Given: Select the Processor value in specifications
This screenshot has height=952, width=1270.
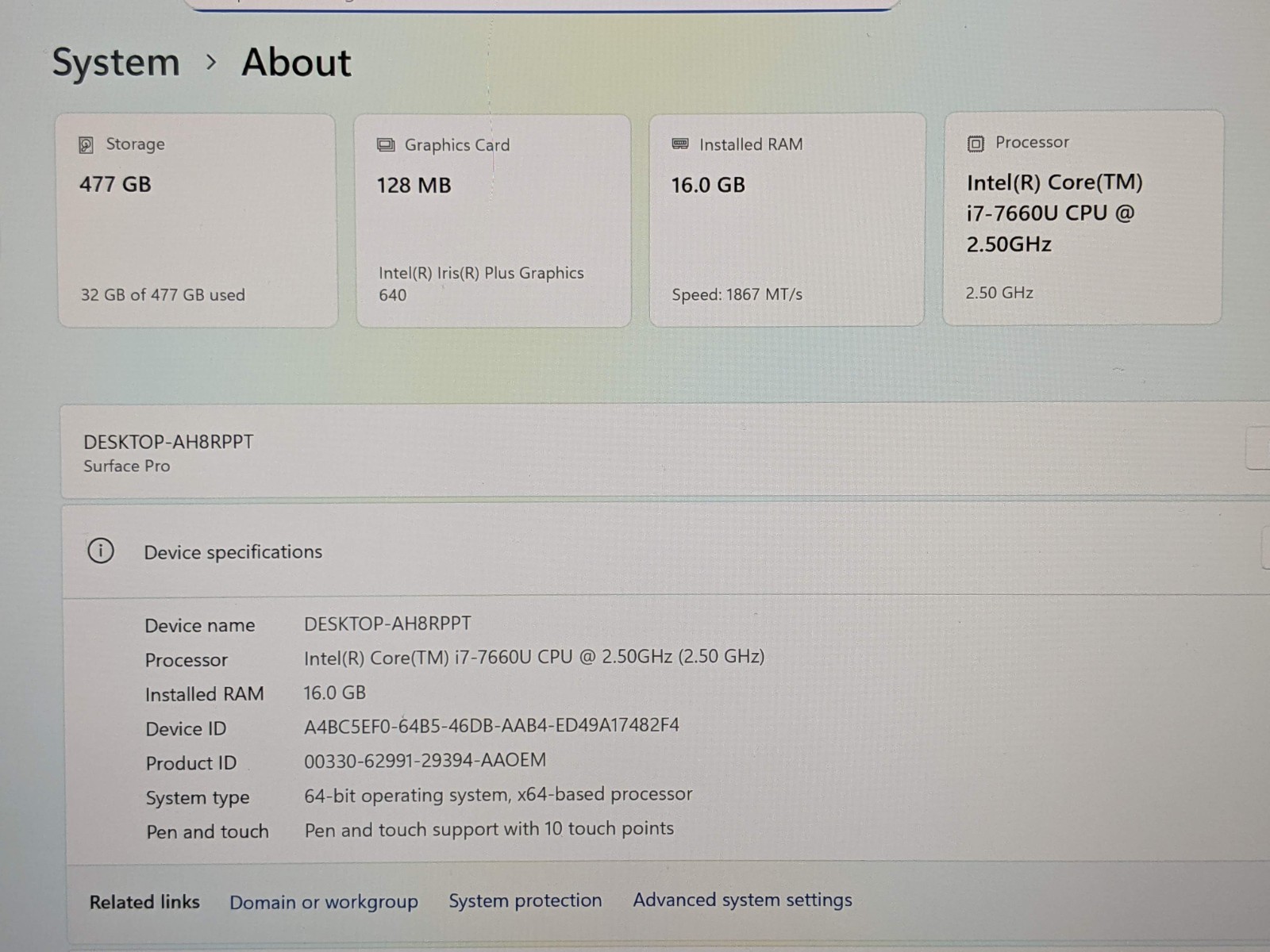Looking at the screenshot, I should point(534,657).
